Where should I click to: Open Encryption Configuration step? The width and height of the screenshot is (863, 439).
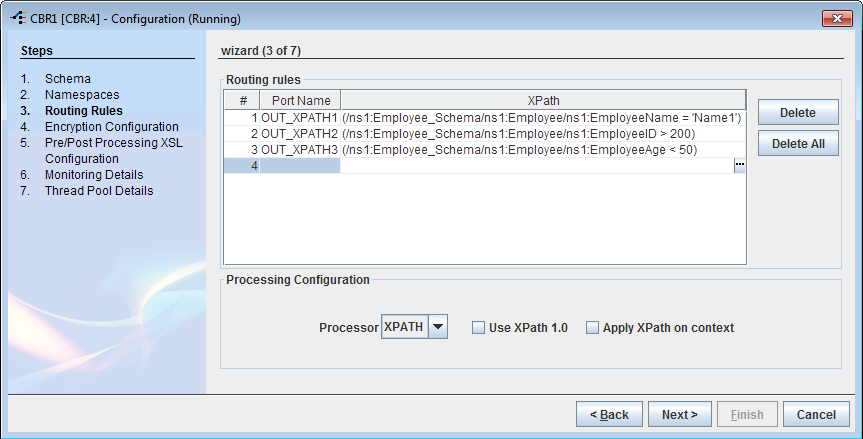pyautogui.click(x=112, y=127)
